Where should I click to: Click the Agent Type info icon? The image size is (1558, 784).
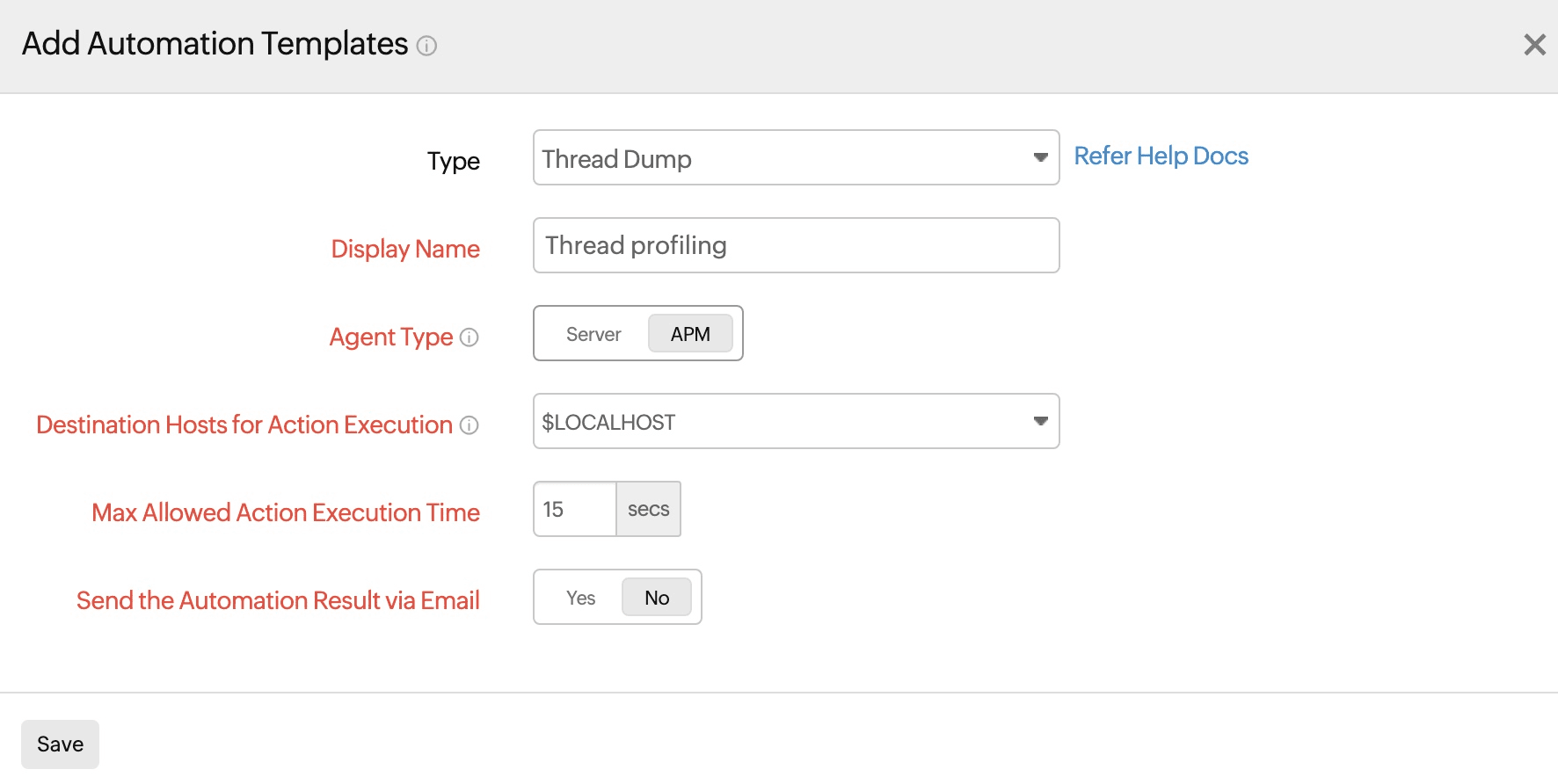point(470,338)
